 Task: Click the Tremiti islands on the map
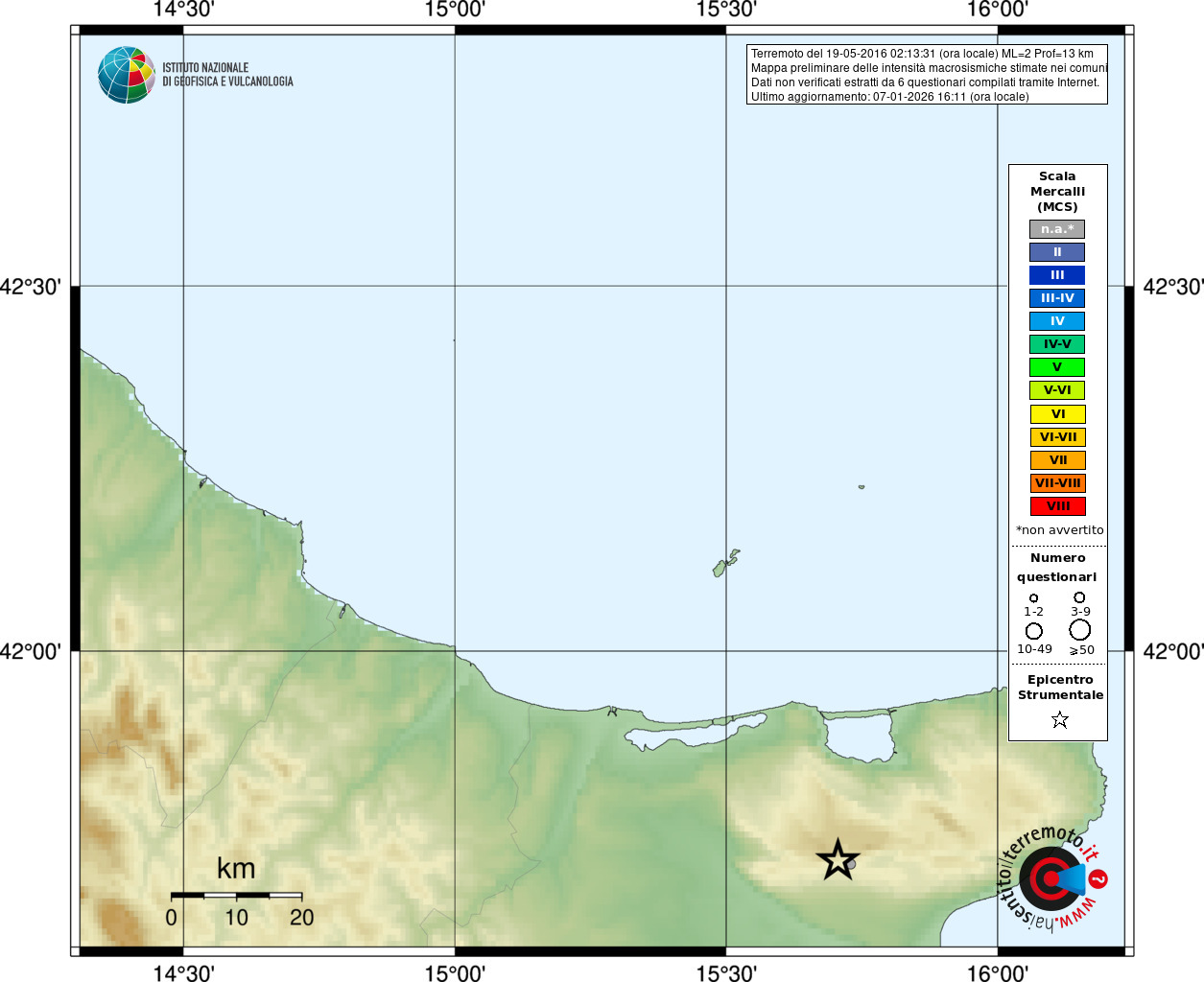[x=726, y=563]
